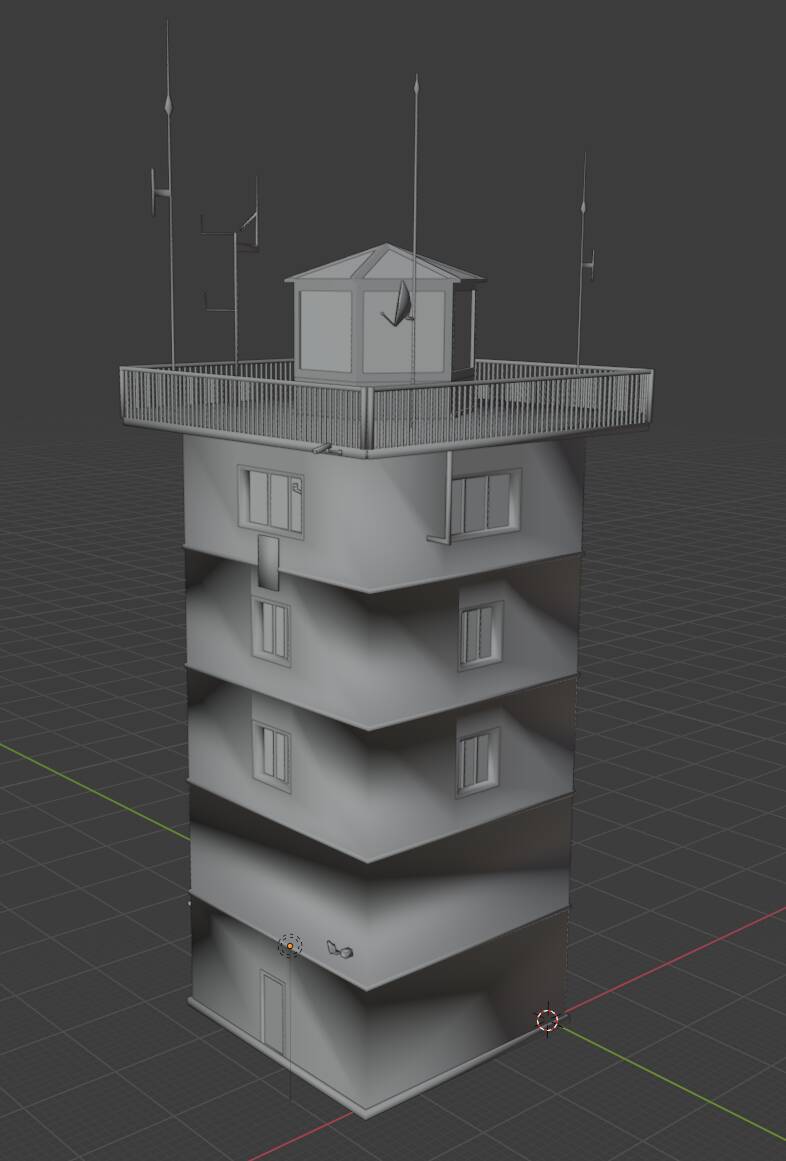Select the front door at the tower base

tap(272, 1011)
